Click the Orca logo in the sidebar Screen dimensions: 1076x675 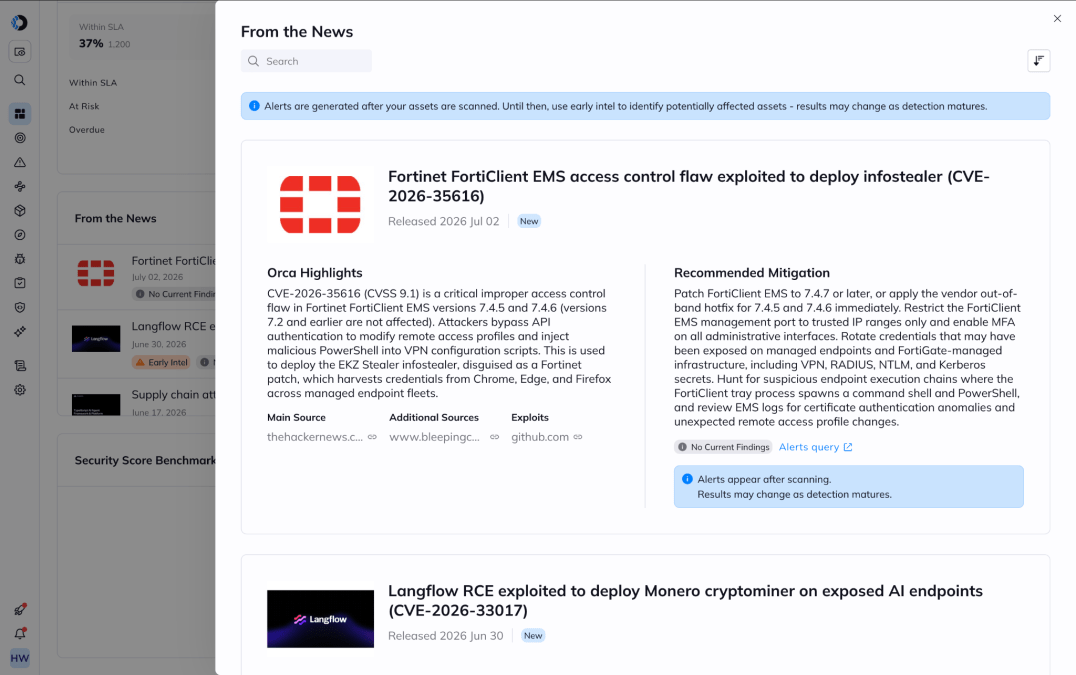19,23
